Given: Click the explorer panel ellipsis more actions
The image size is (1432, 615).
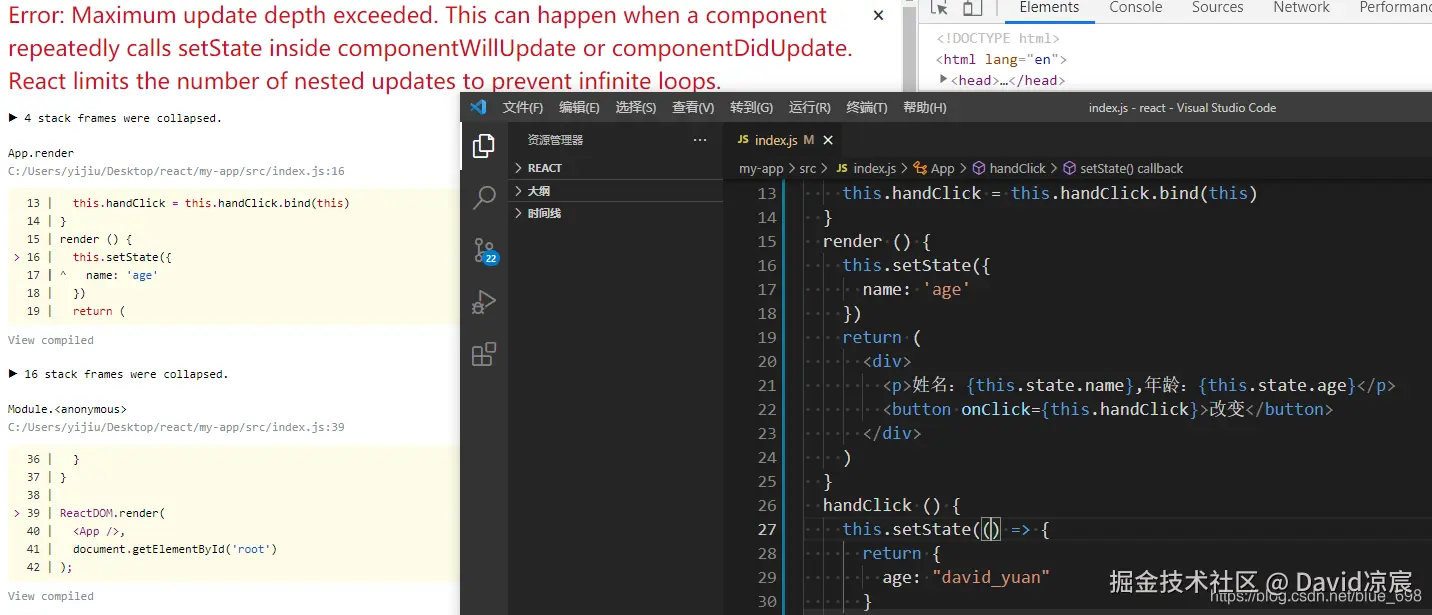Looking at the screenshot, I should pyautogui.click(x=699, y=140).
